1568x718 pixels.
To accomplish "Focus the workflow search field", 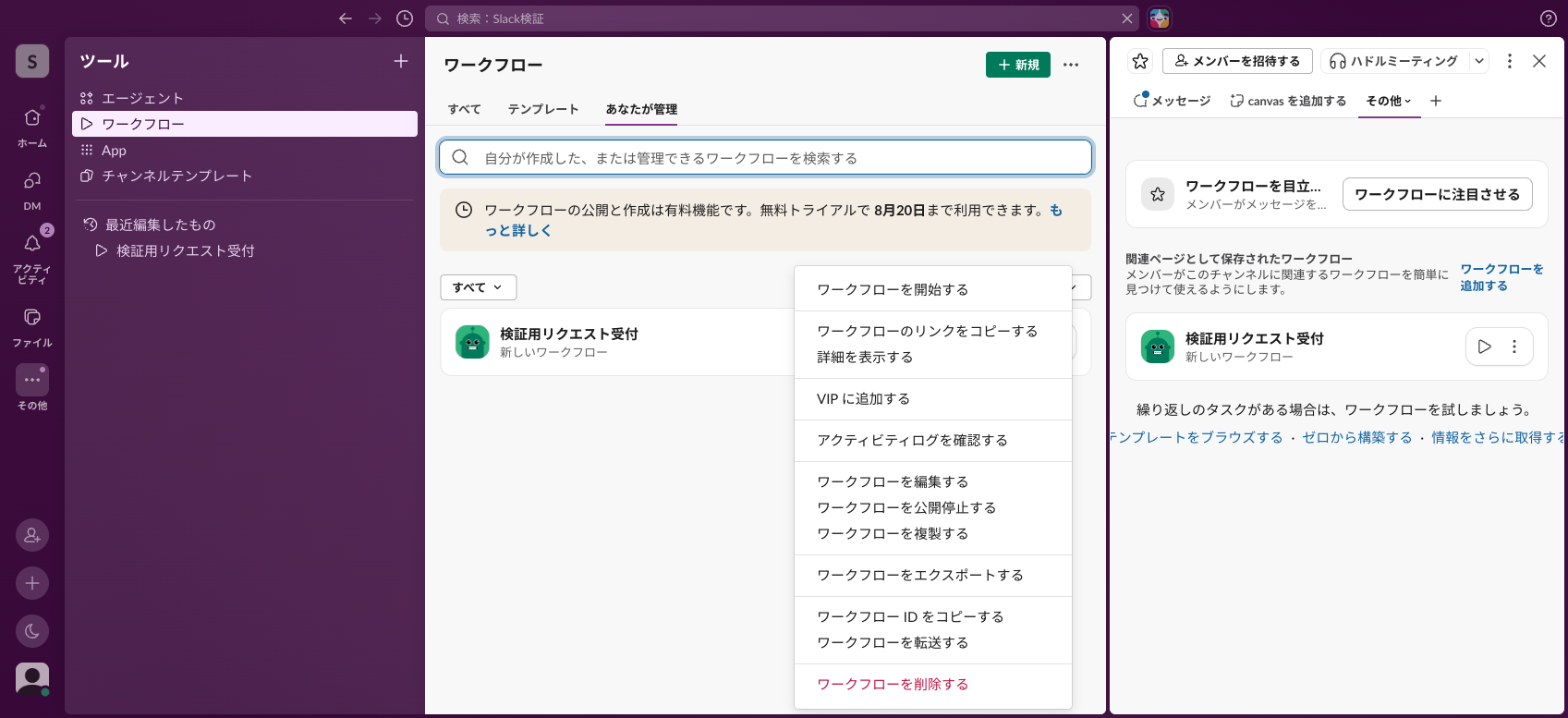I will click(765, 158).
